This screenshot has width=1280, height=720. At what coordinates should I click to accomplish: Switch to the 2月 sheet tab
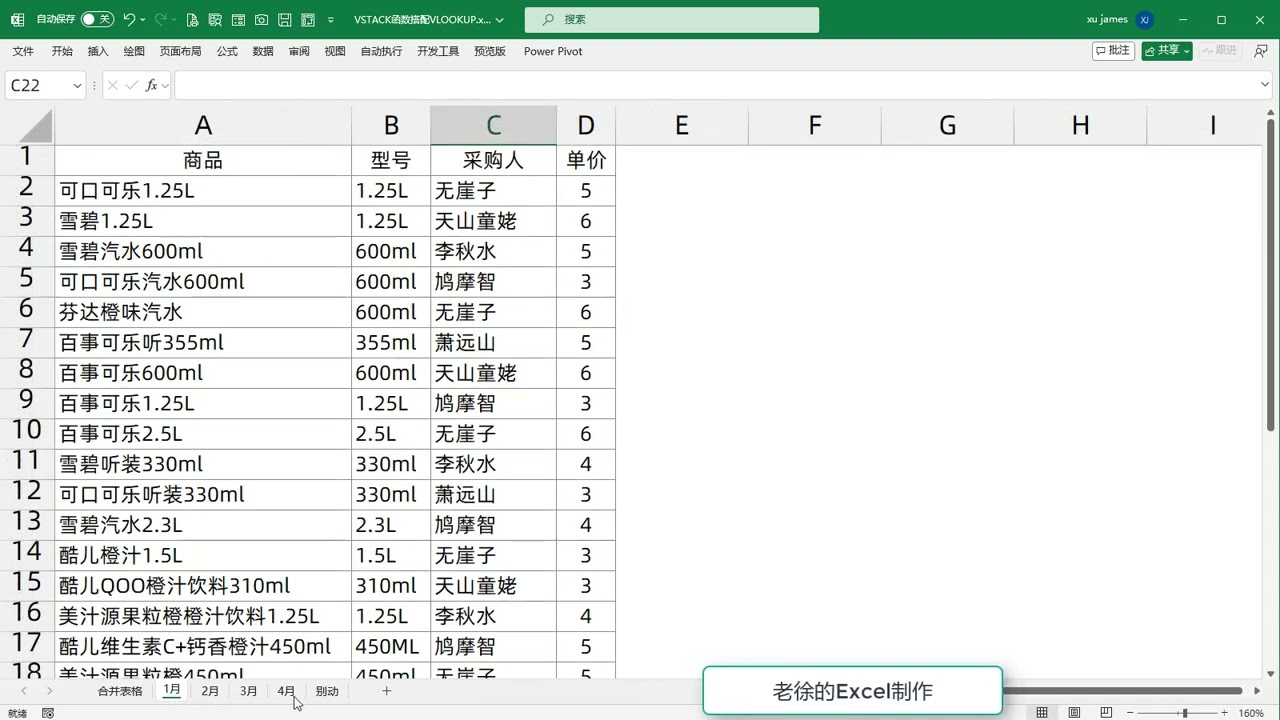210,691
